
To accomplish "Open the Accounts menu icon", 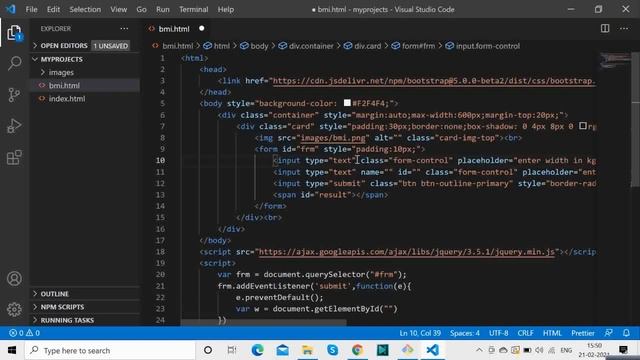I will [14, 278].
